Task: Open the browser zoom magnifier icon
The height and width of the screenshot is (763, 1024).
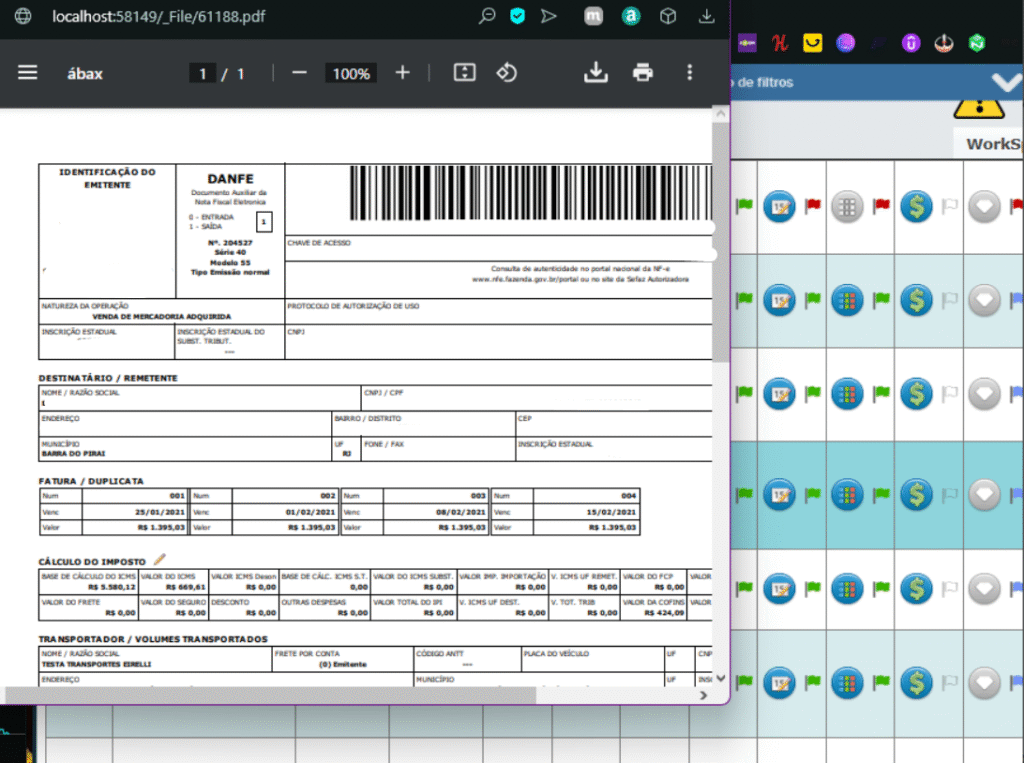Action: 487,16
